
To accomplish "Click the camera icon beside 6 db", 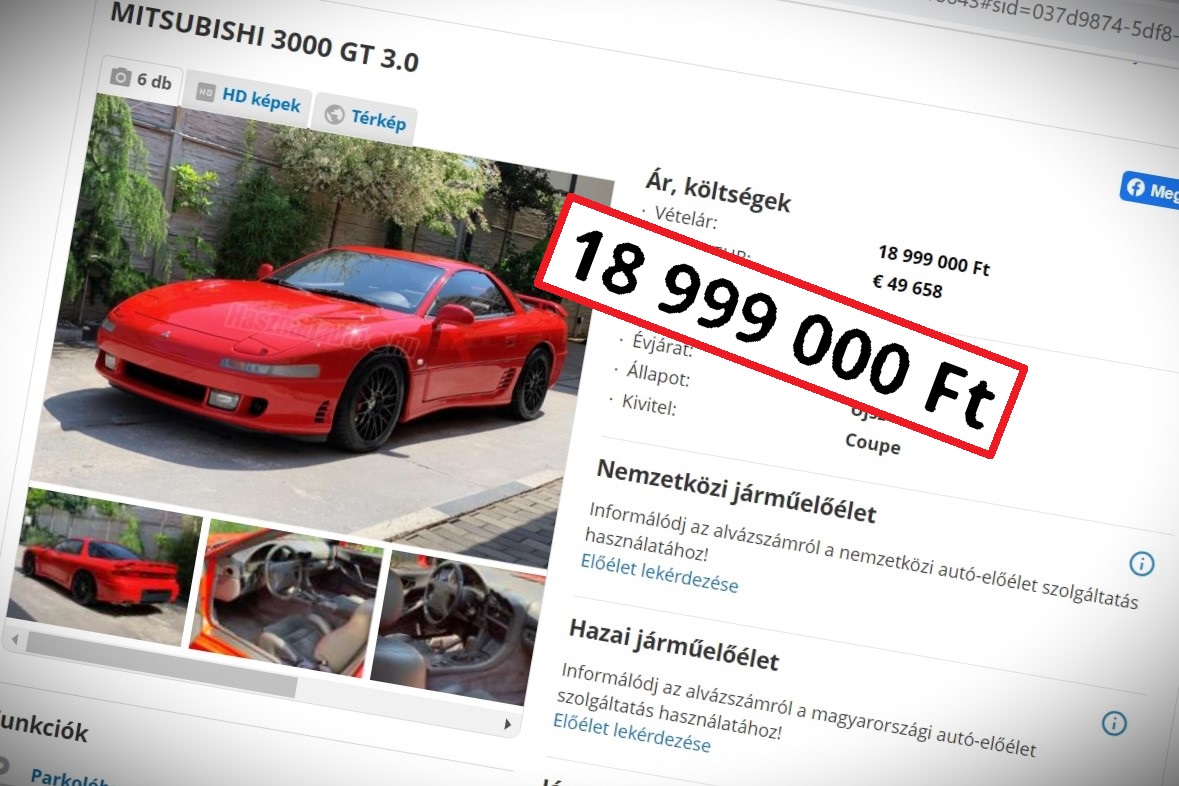I will [x=120, y=77].
